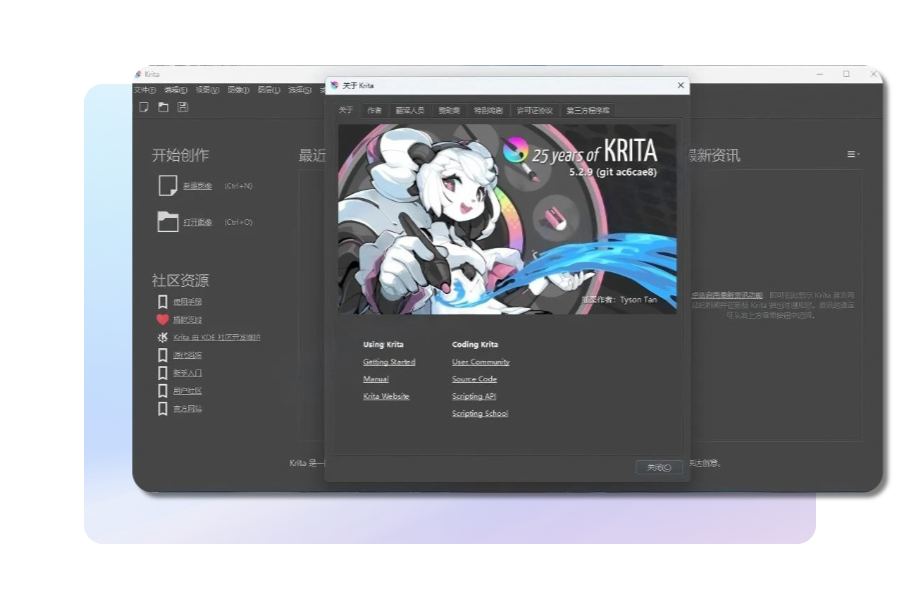900x600 pixels.
Task: Open the Scripting School link
Action: (x=480, y=413)
